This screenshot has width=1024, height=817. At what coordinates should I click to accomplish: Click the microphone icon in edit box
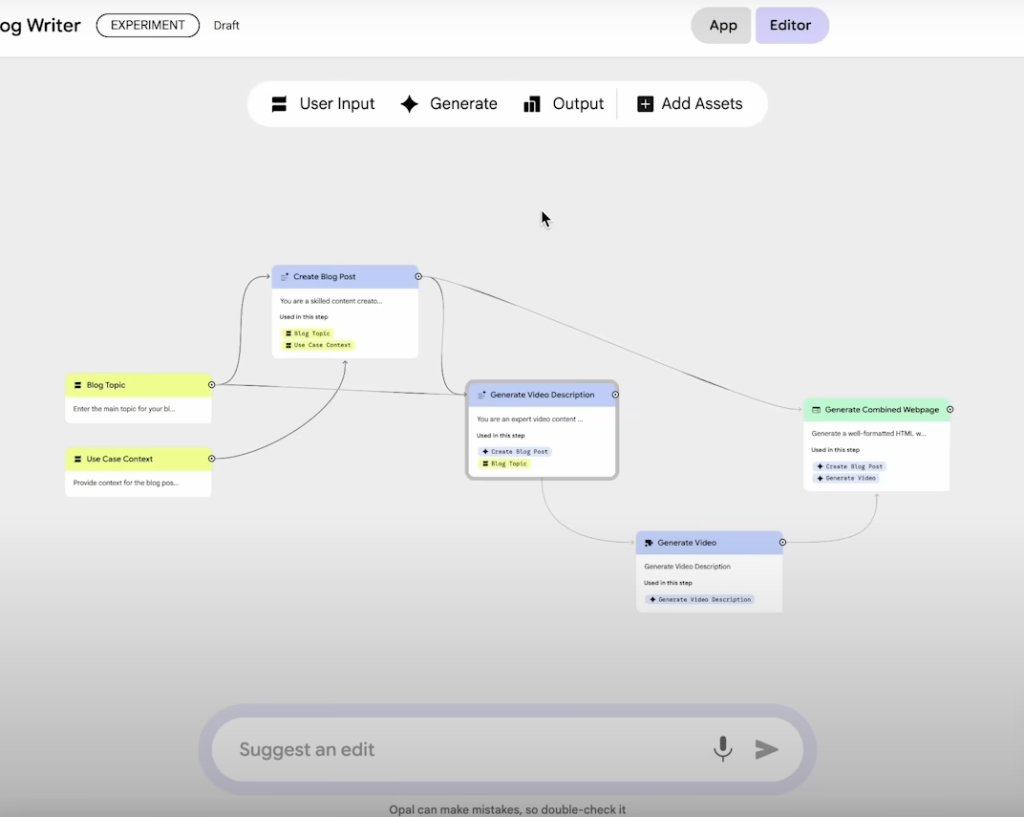(x=723, y=749)
